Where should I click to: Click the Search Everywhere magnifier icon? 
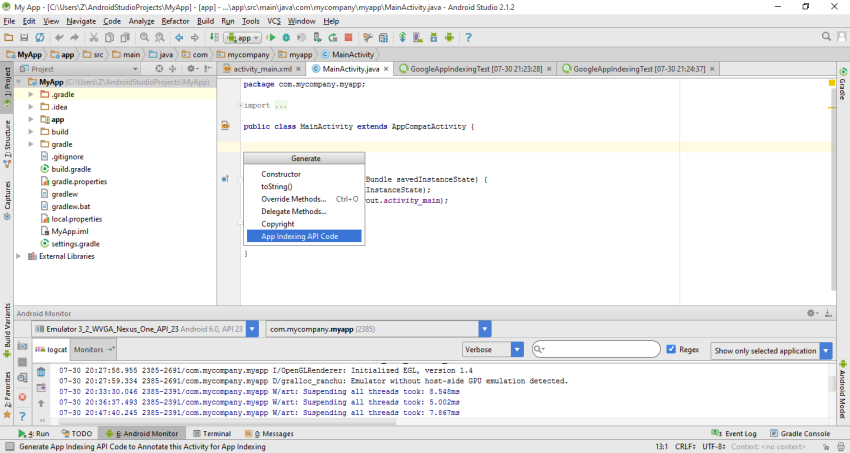826,36
